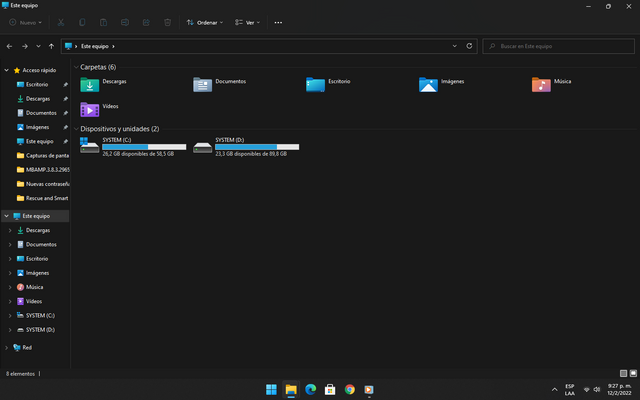
Task: Click the Rename icon in toolbar
Action: 125,22
